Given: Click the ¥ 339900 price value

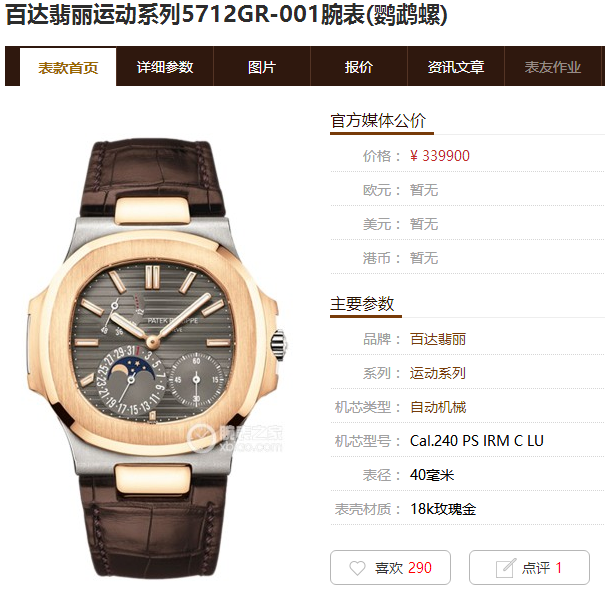Looking at the screenshot, I should tap(439, 156).
